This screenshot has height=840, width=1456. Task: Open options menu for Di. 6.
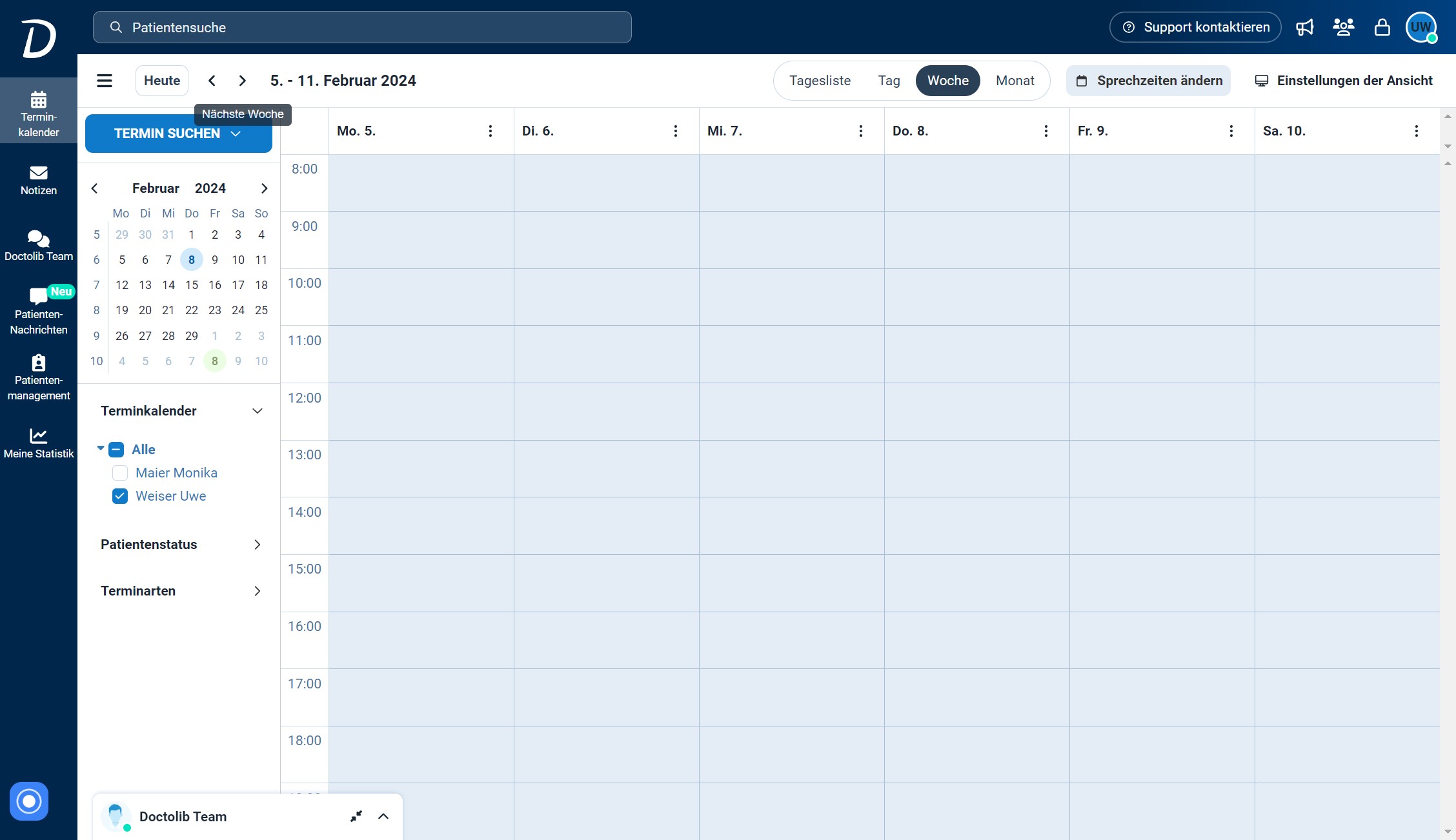coord(676,131)
